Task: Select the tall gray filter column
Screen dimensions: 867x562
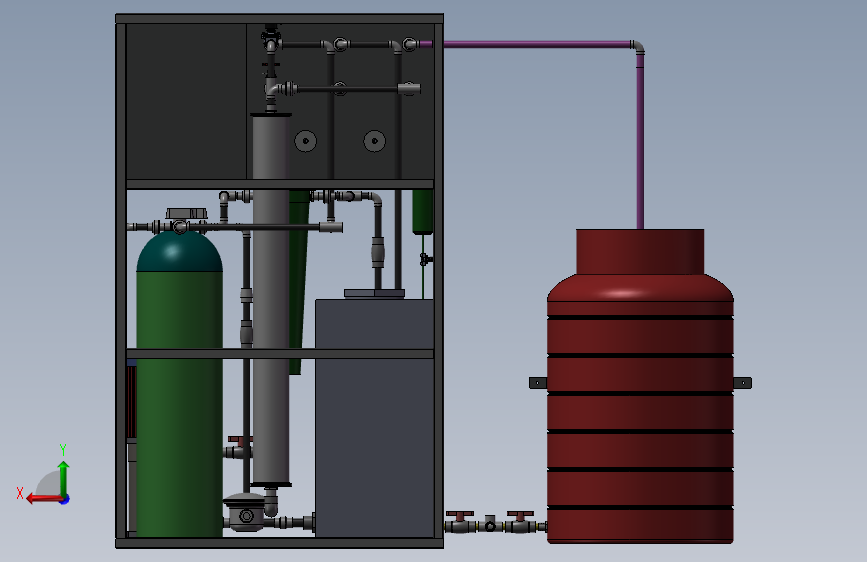Action: pyautogui.click(x=271, y=299)
